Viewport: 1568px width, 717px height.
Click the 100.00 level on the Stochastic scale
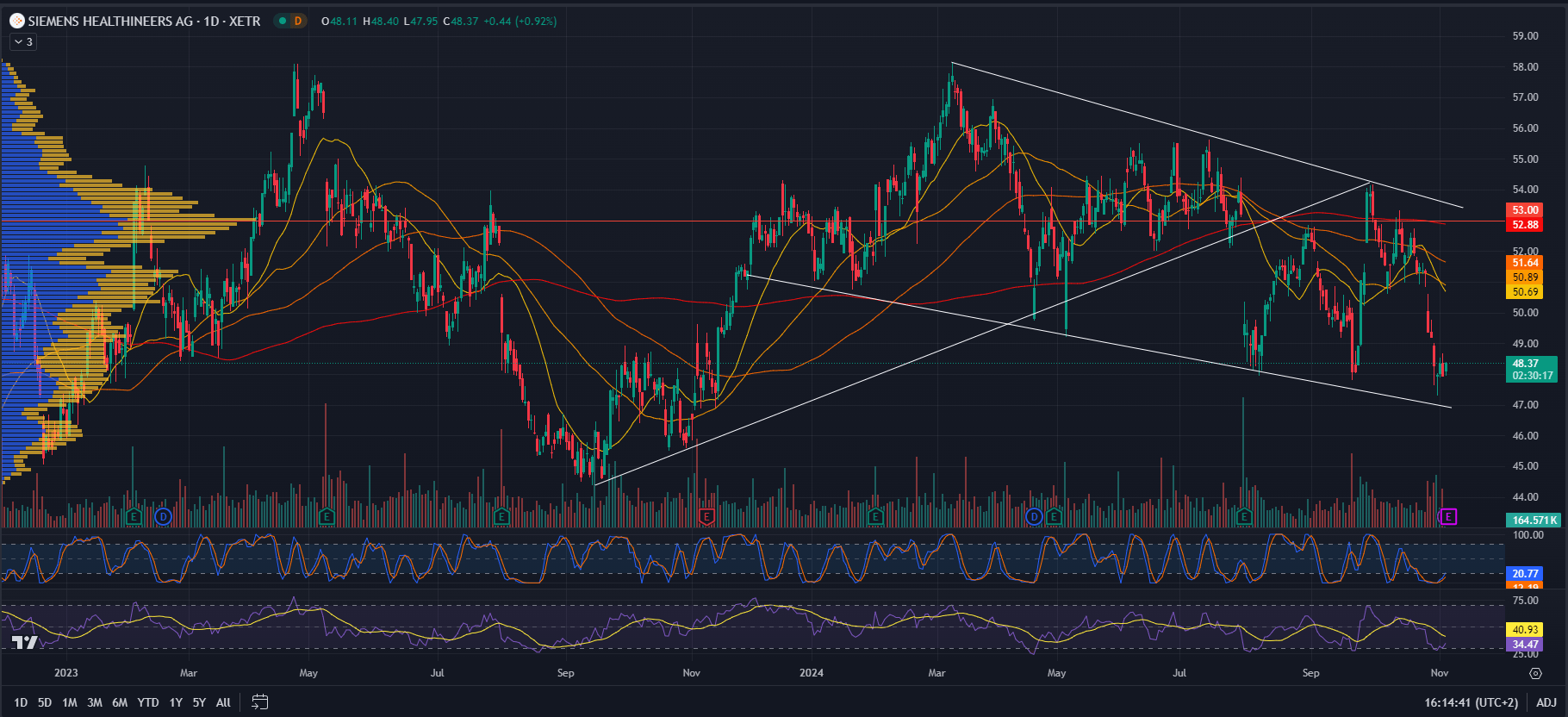[1528, 535]
